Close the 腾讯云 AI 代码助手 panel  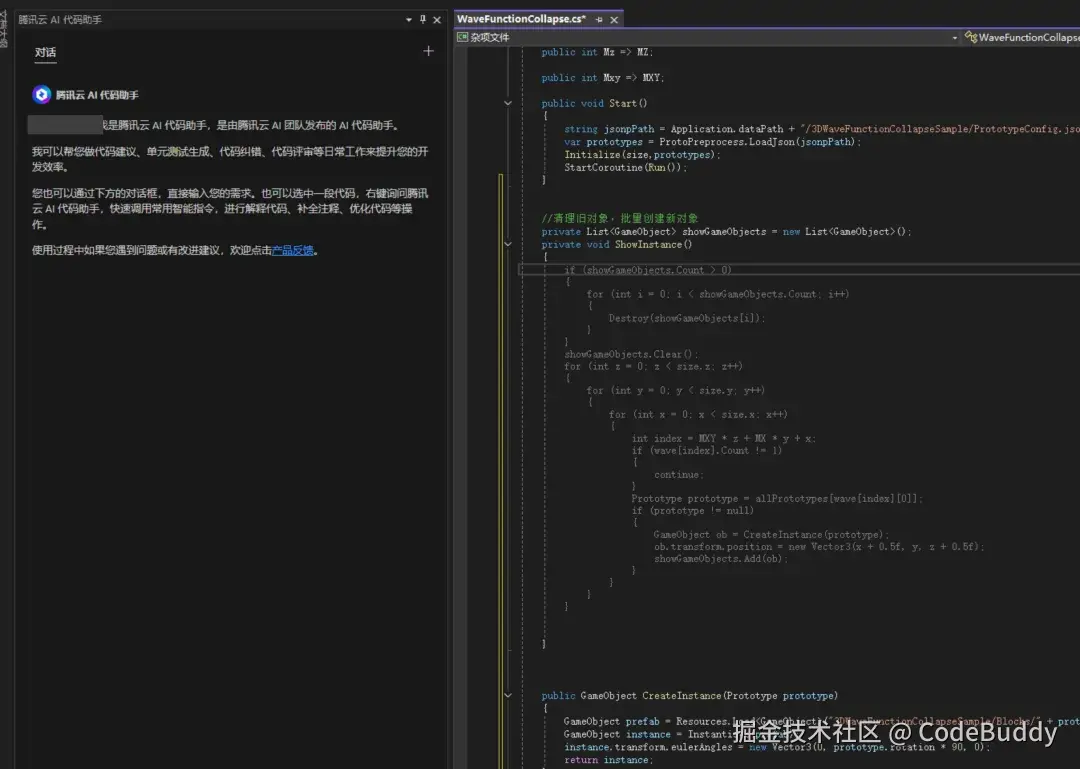437,20
